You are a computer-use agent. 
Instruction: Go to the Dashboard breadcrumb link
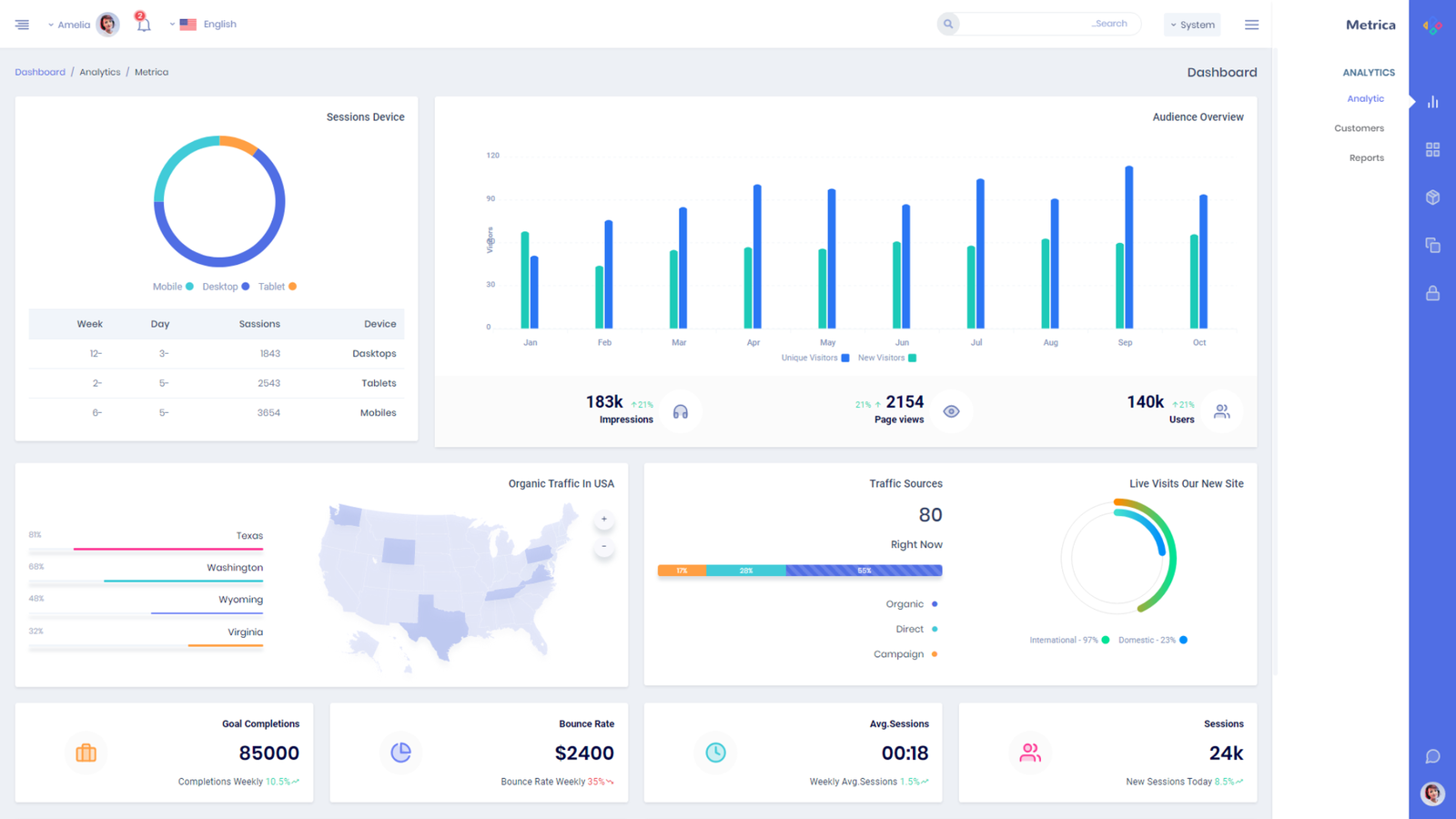pos(40,72)
